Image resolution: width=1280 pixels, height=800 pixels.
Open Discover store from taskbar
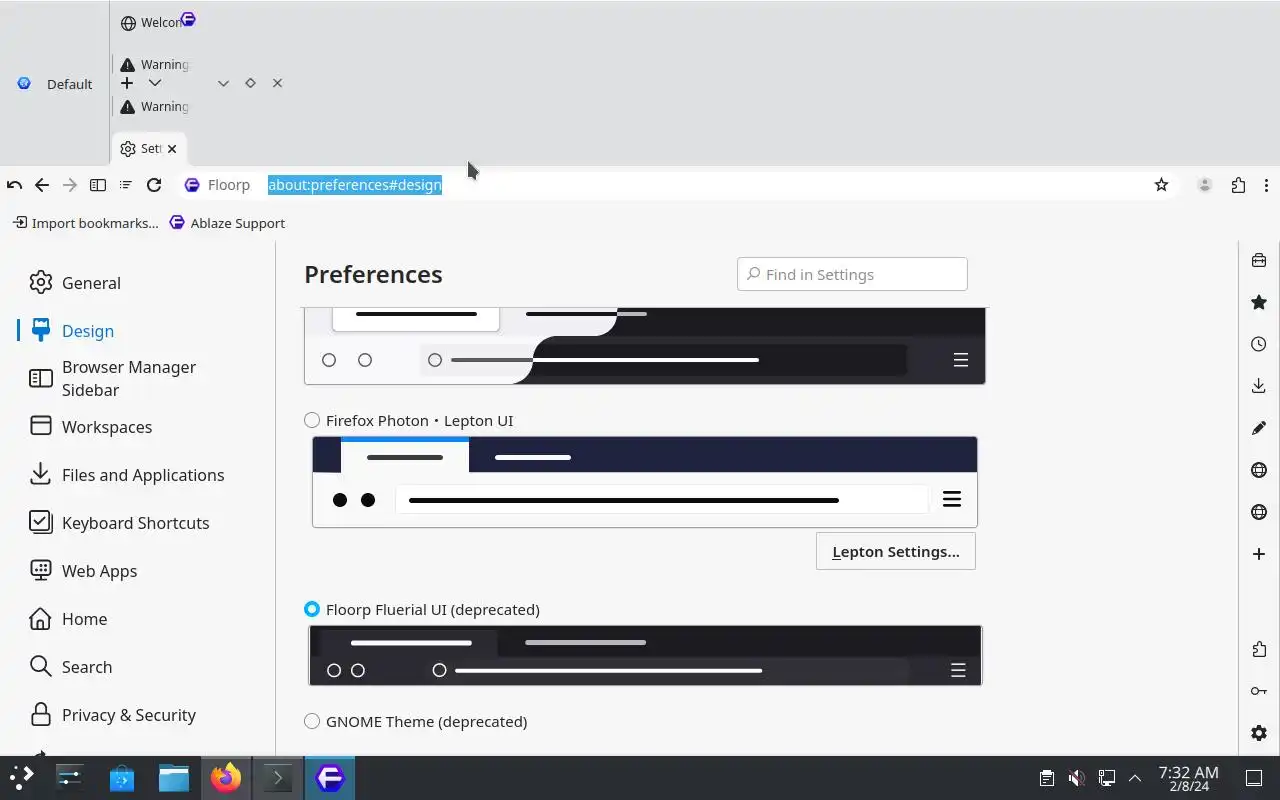(122, 778)
